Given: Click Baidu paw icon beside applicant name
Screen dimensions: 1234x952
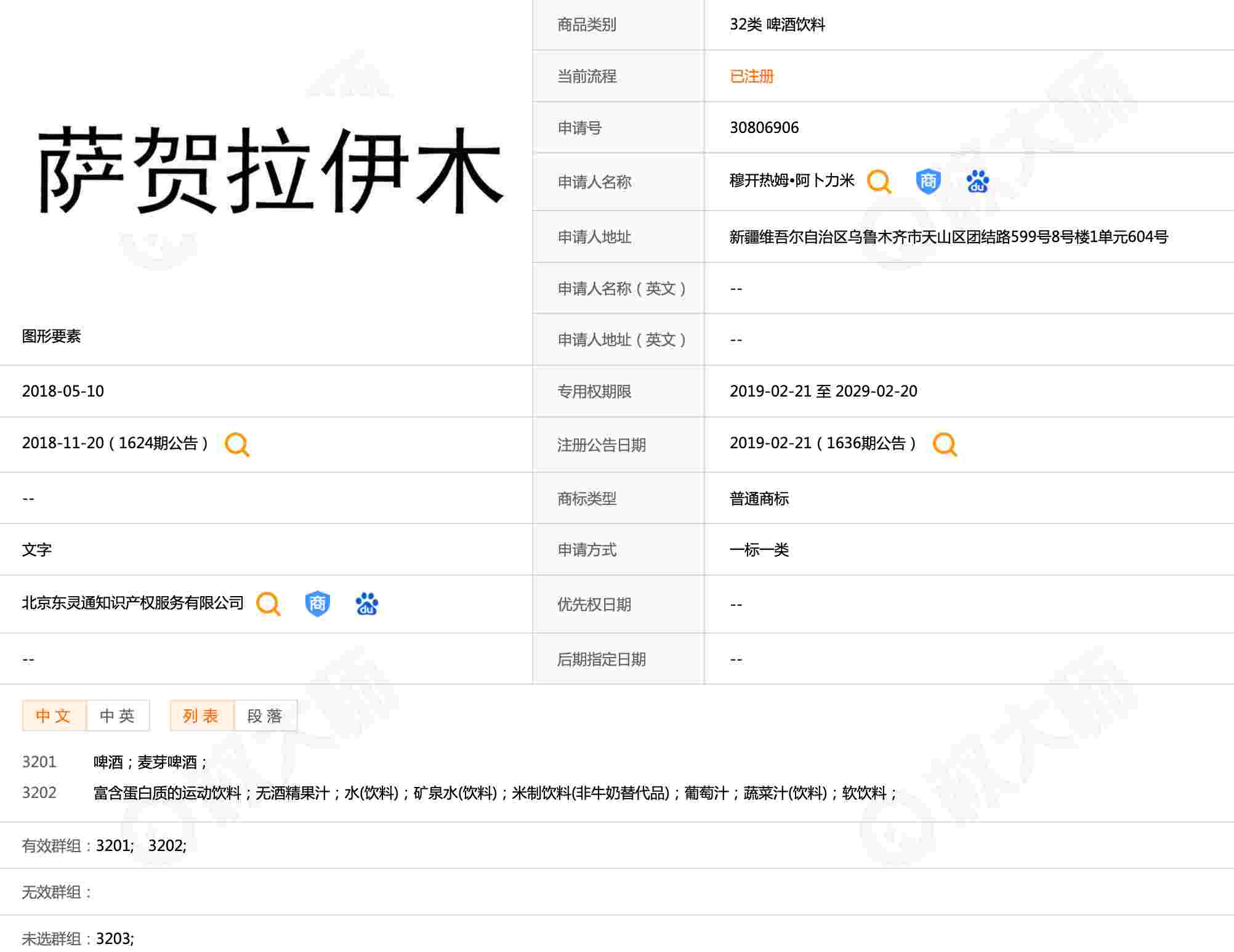Looking at the screenshot, I should [977, 182].
